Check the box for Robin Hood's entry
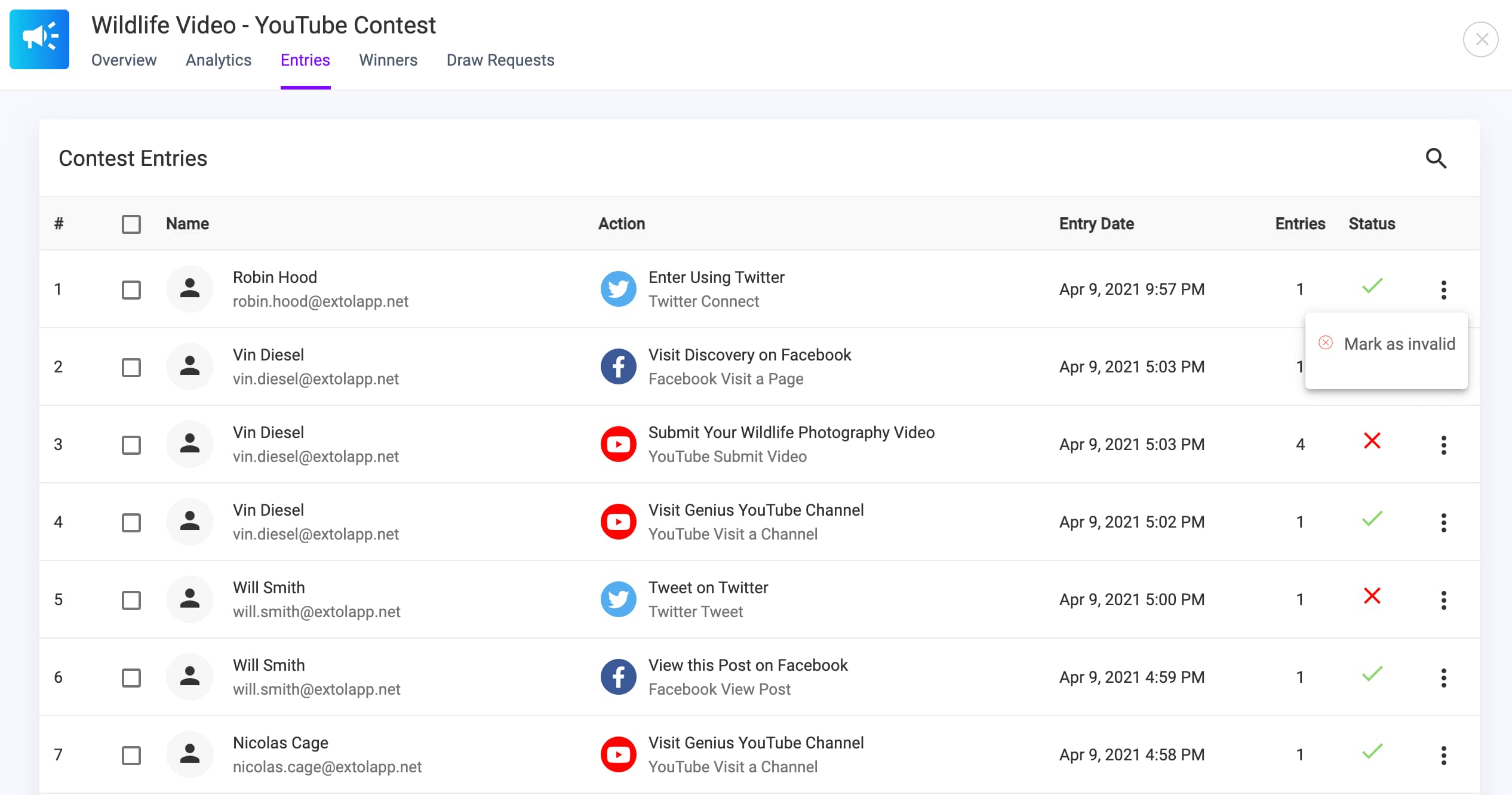 pos(131,290)
